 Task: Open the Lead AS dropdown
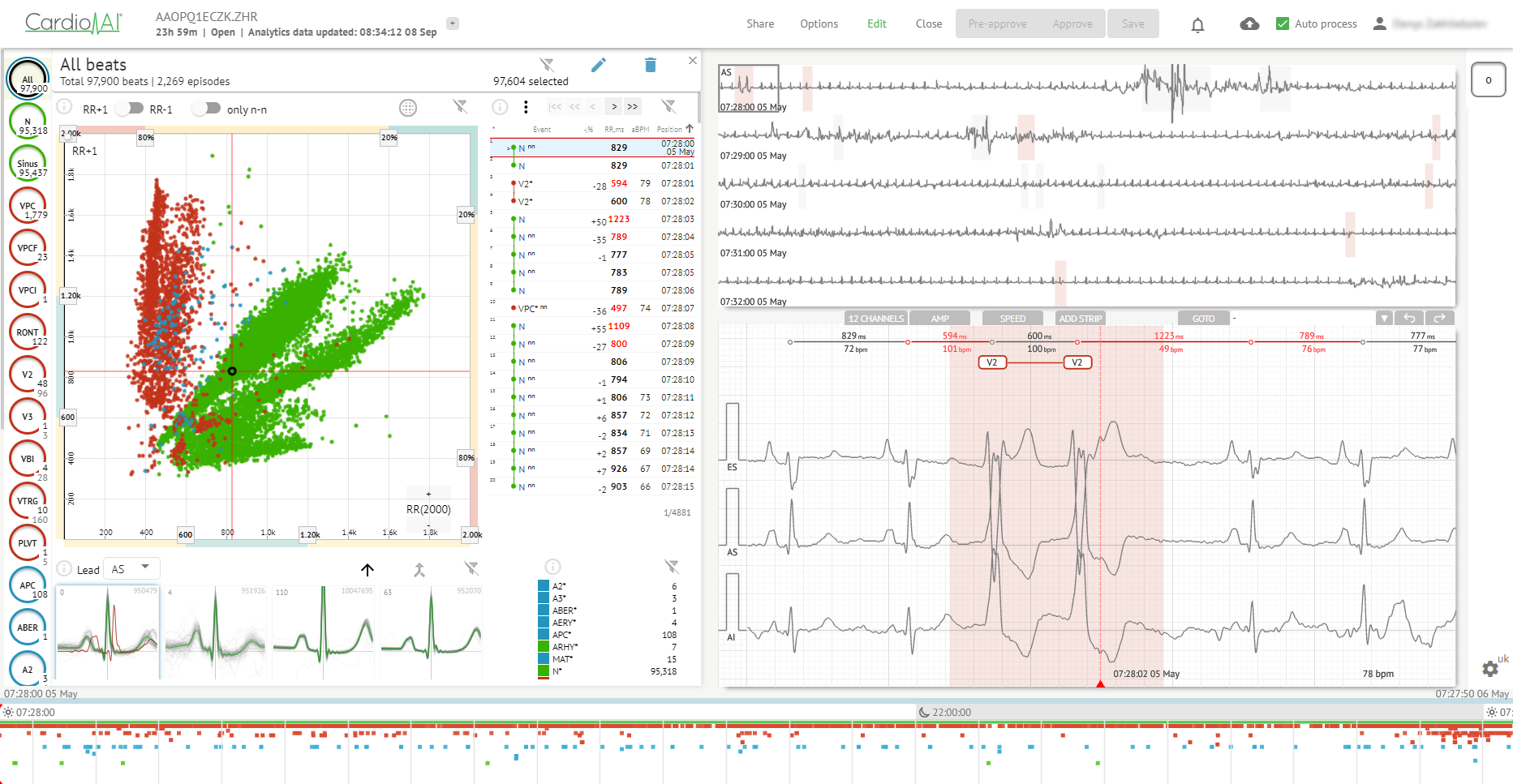[x=131, y=568]
